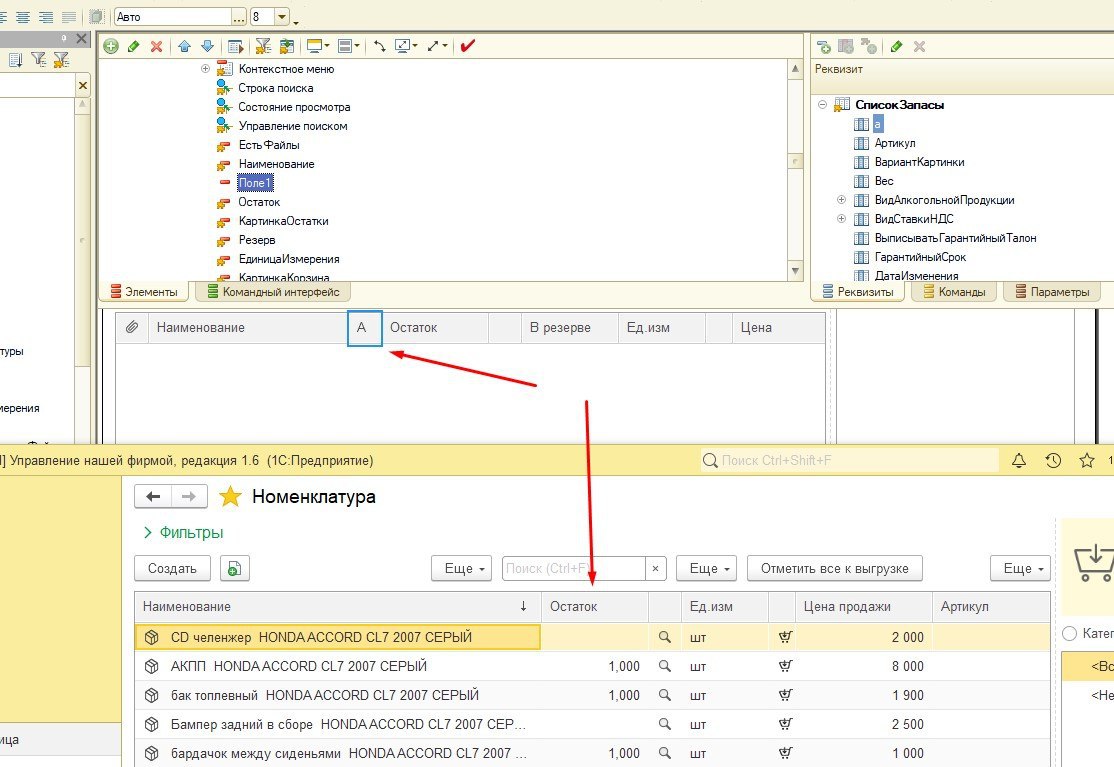Click the ellipsis button next to Авто field

point(239,16)
